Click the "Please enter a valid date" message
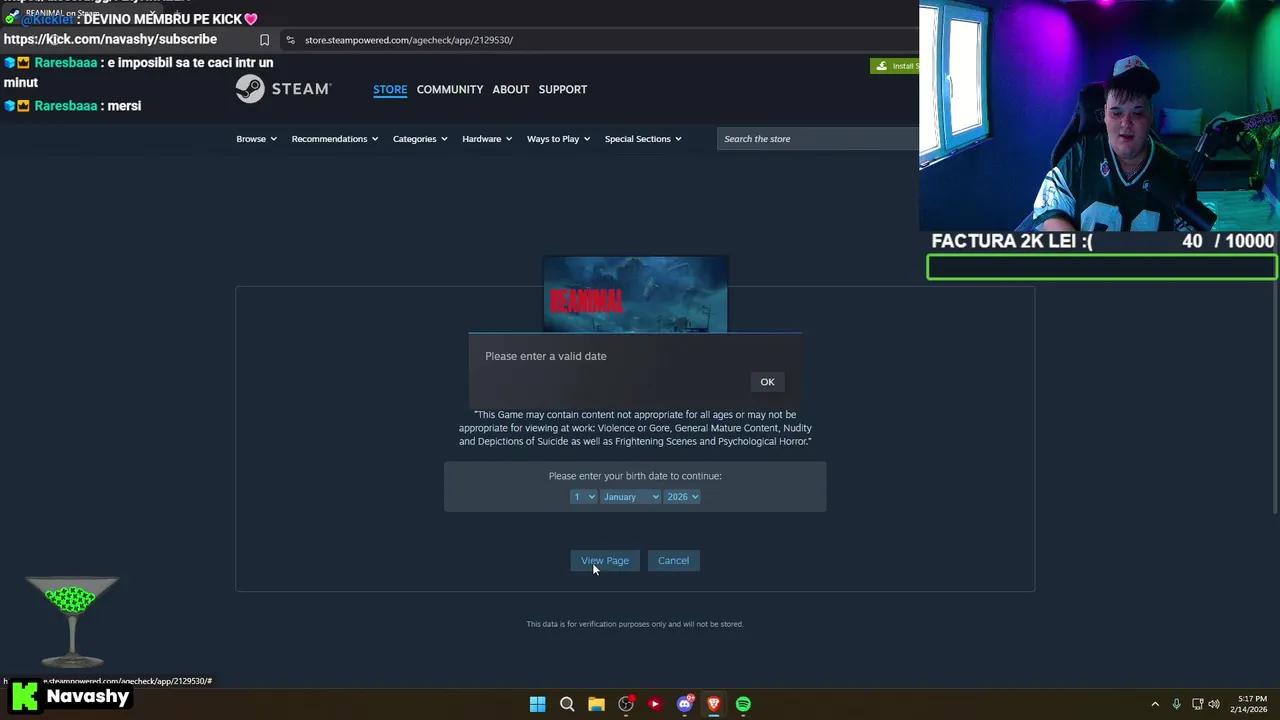1280x720 pixels. click(x=546, y=356)
